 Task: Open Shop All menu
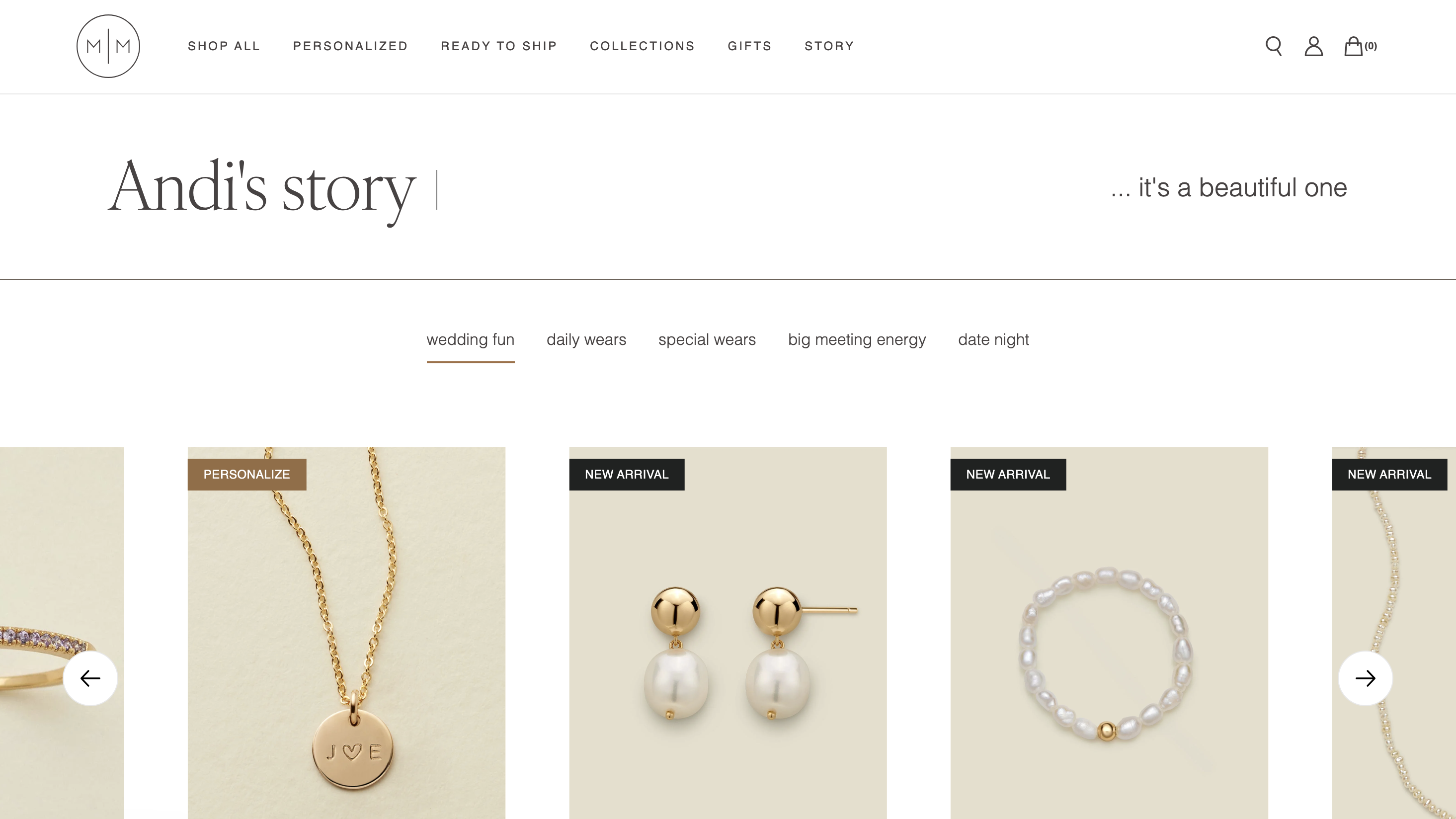click(224, 46)
